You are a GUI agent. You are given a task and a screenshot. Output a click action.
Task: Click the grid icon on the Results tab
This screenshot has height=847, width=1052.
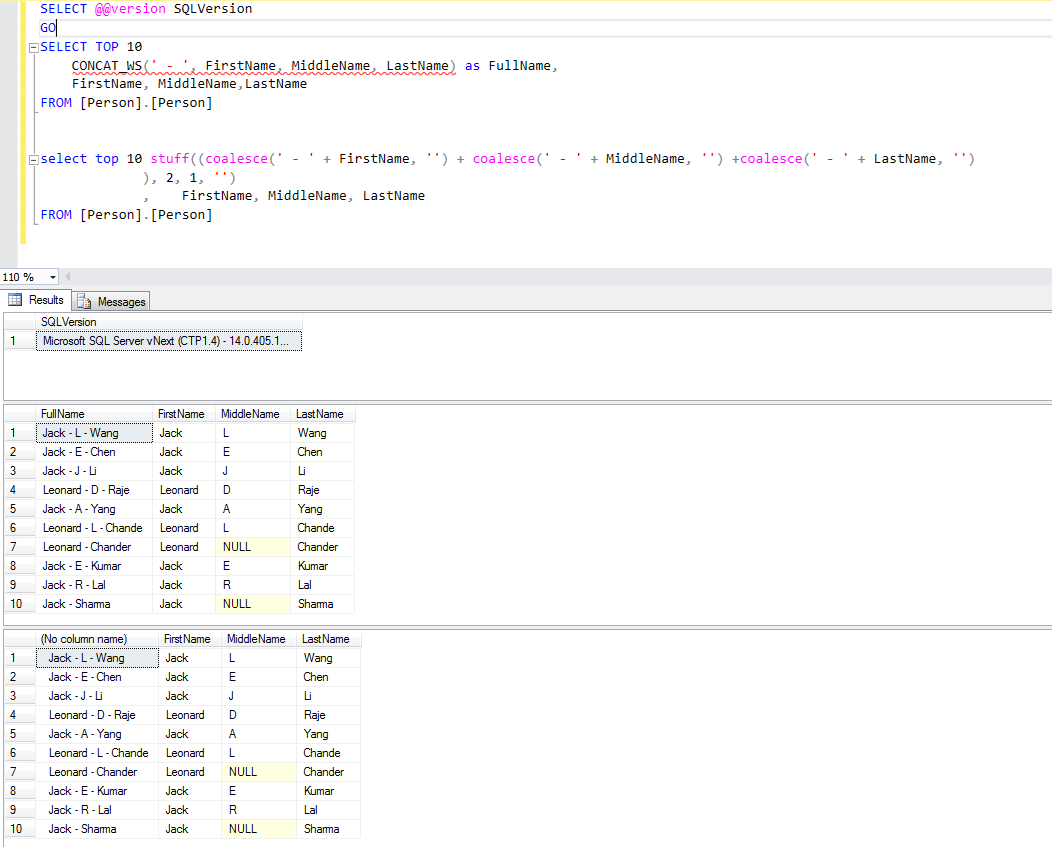click(16, 299)
